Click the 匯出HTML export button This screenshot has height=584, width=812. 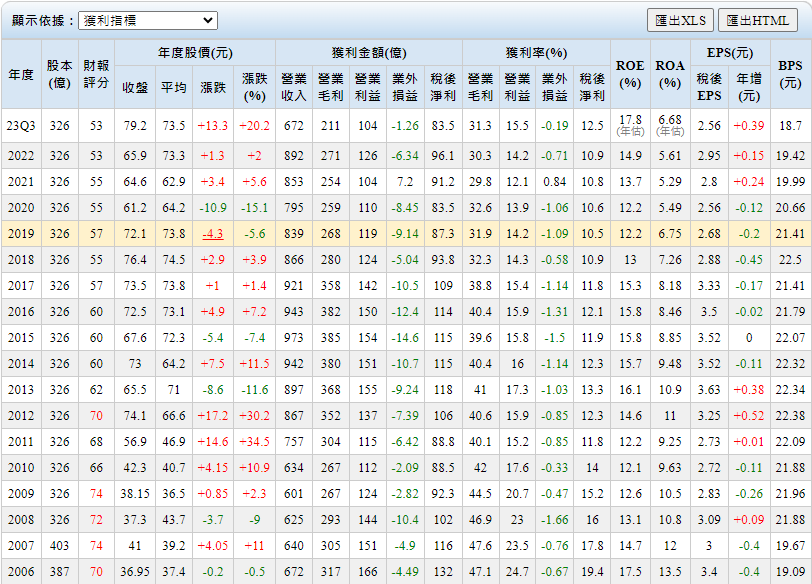coord(757,20)
